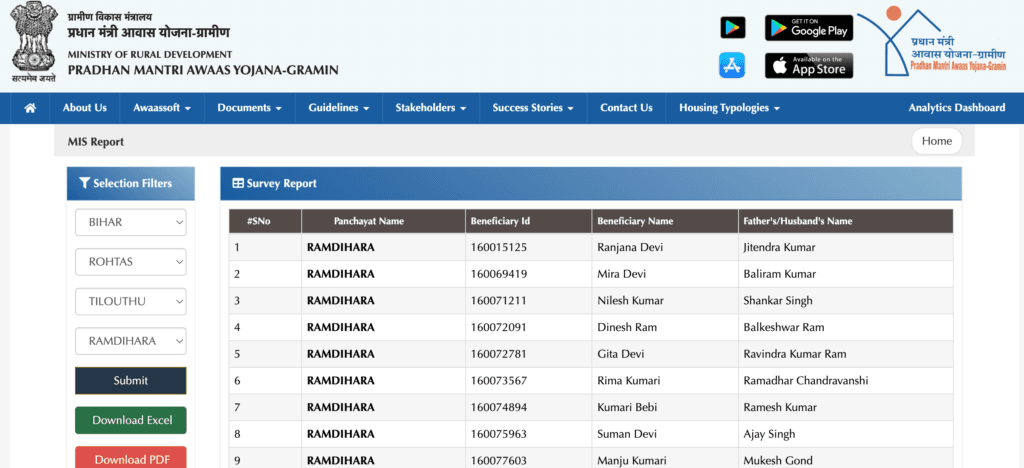Open the Contact Us menu item
Image resolution: width=1024 pixels, height=468 pixels.
pos(626,108)
